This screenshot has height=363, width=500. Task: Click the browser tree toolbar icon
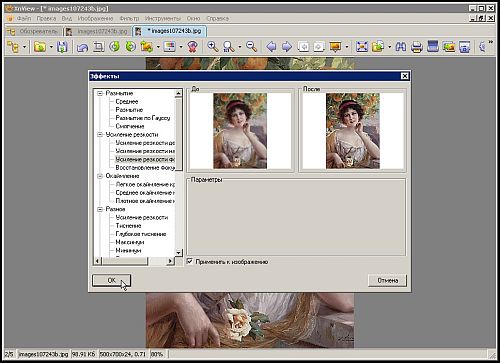point(13,47)
